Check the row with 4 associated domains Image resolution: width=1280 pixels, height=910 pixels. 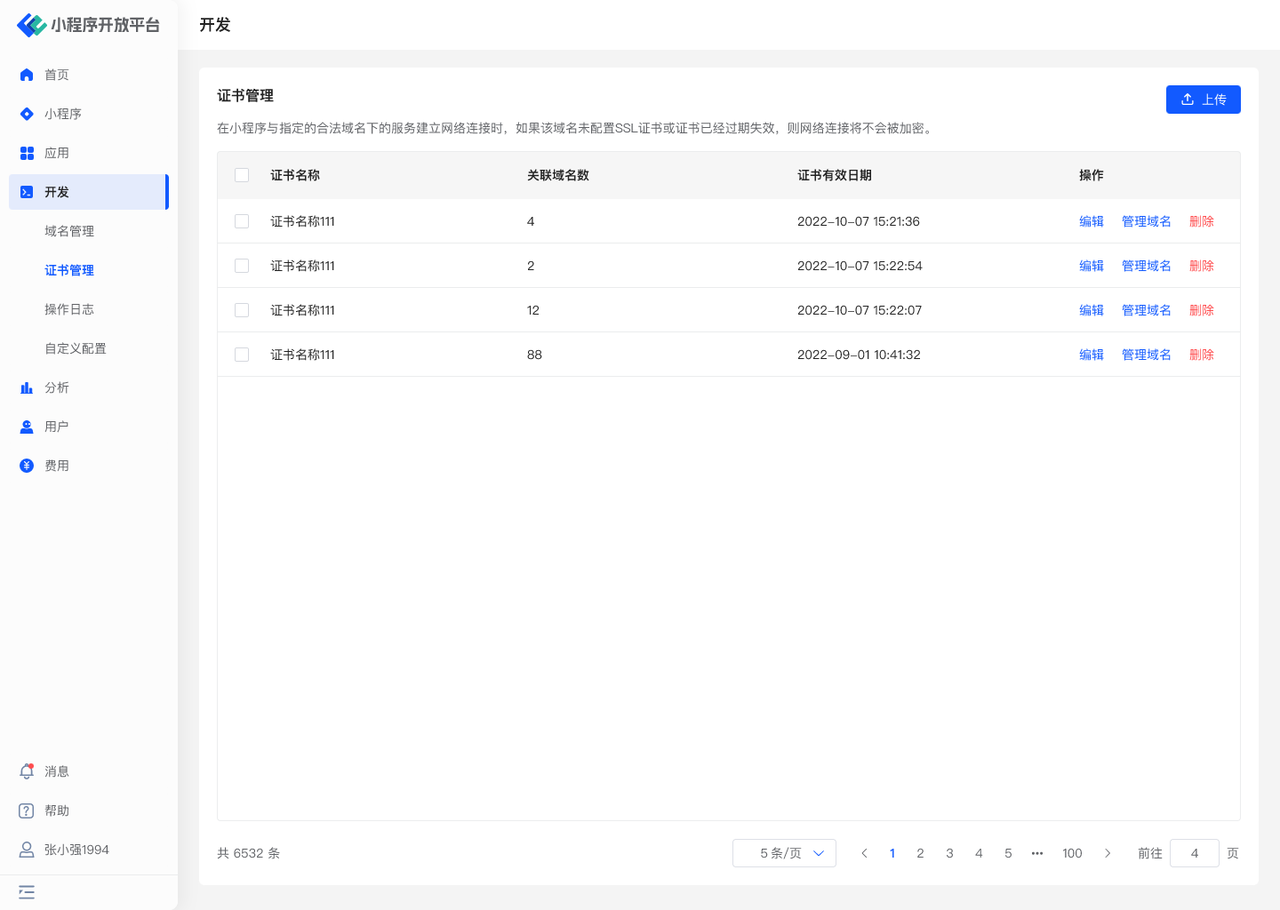coord(242,222)
